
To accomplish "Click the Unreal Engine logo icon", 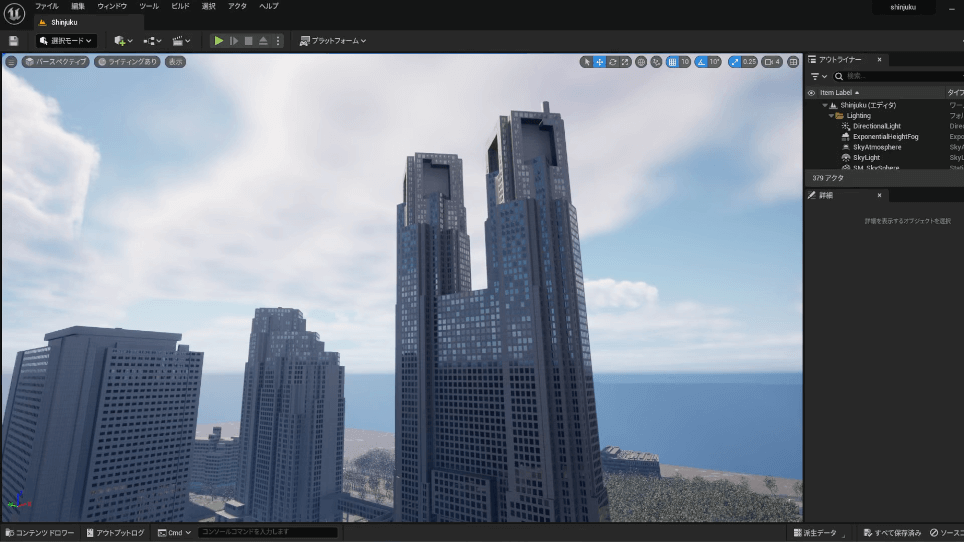I will coord(14,13).
